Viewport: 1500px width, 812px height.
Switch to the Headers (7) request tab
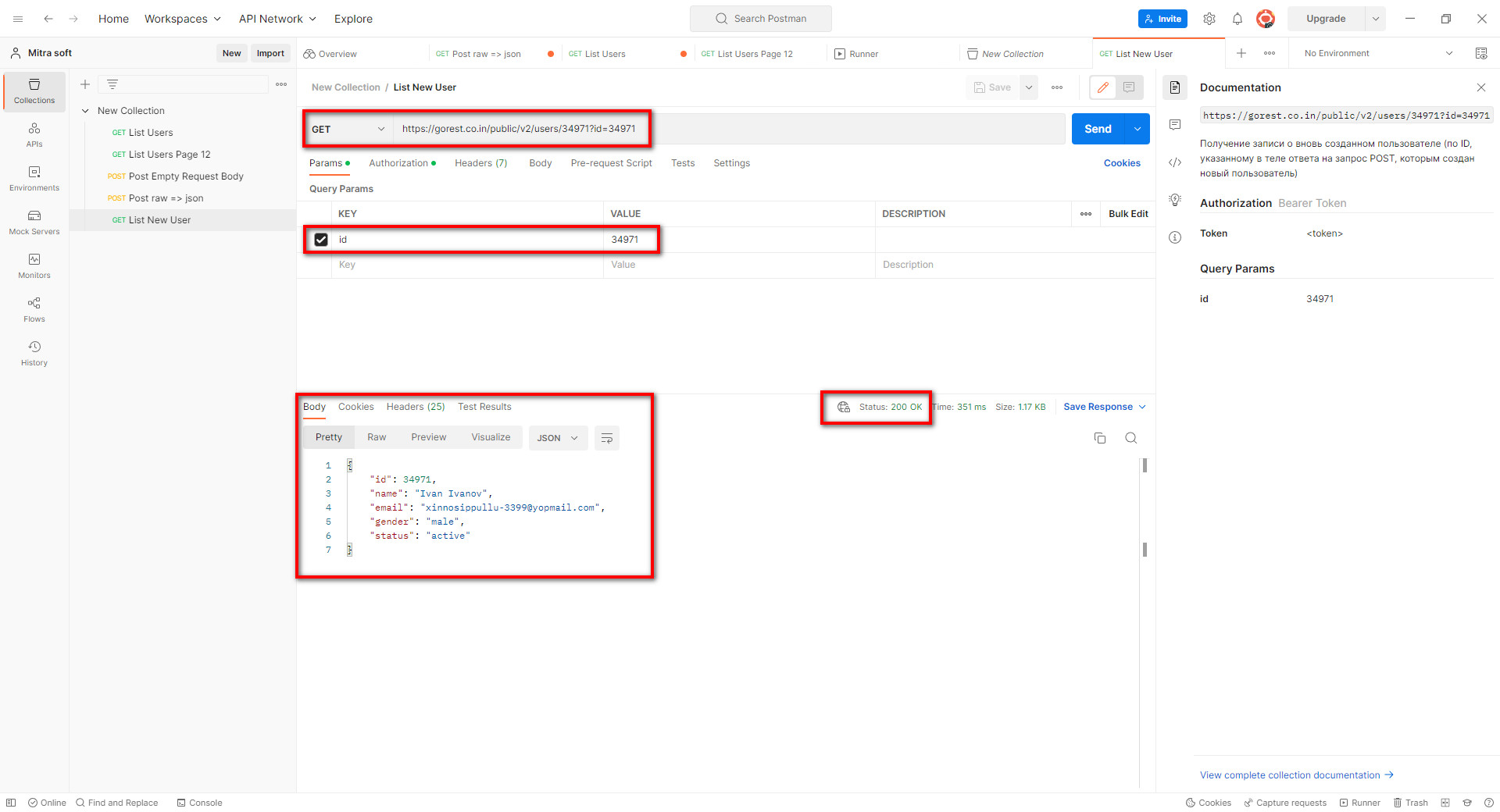[x=481, y=163]
